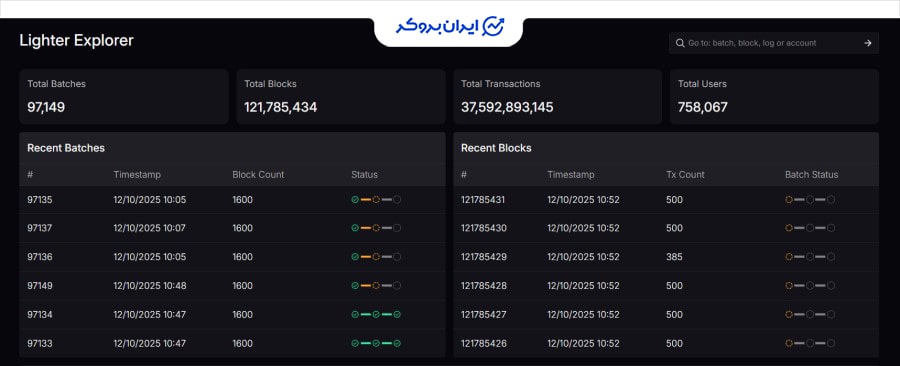This screenshot has height=366, width=900.
Task: Click the Timestamp header in Recent Batches
Action: click(x=137, y=174)
